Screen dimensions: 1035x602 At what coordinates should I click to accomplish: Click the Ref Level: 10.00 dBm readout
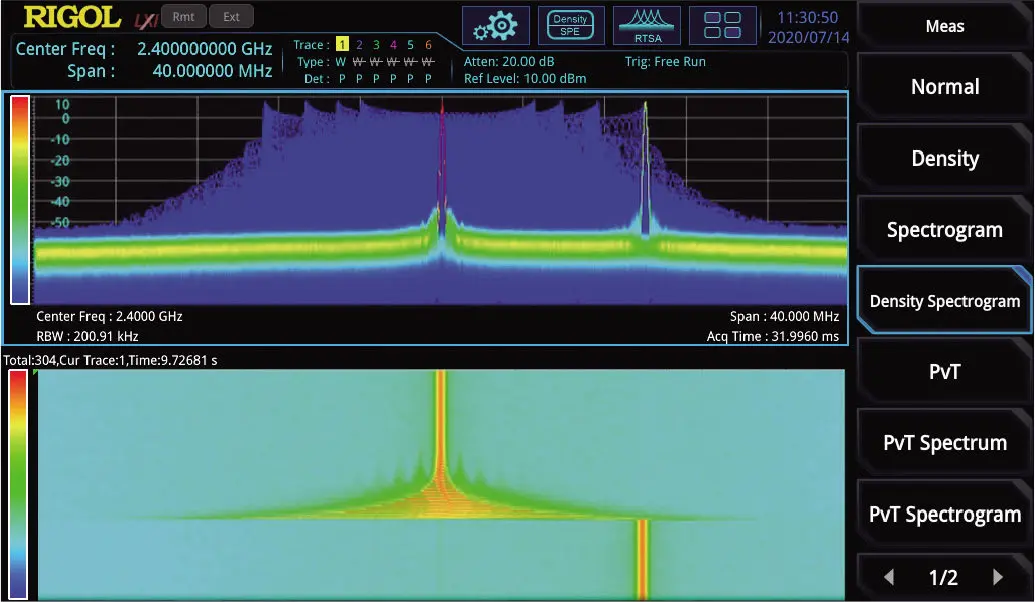pos(525,79)
